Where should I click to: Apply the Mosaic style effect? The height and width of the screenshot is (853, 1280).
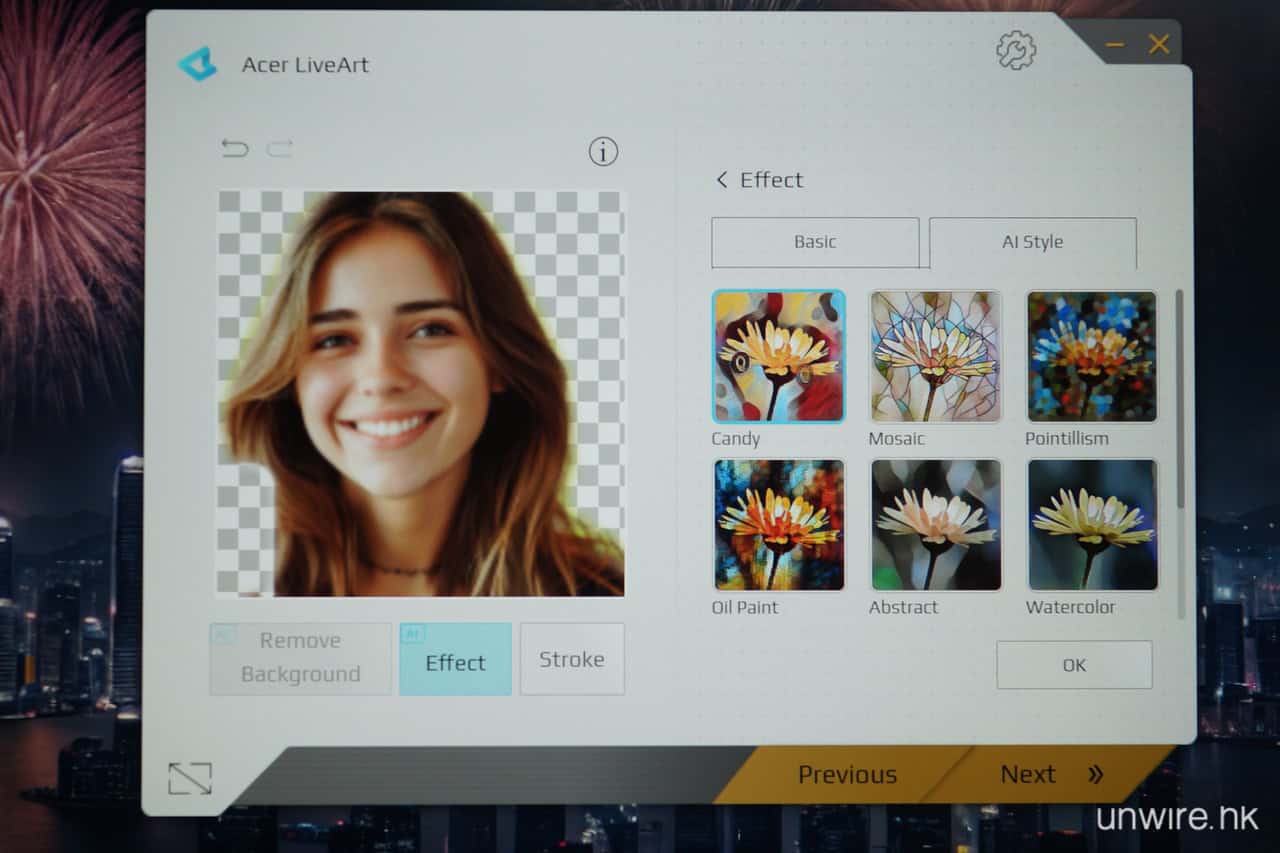pos(935,357)
